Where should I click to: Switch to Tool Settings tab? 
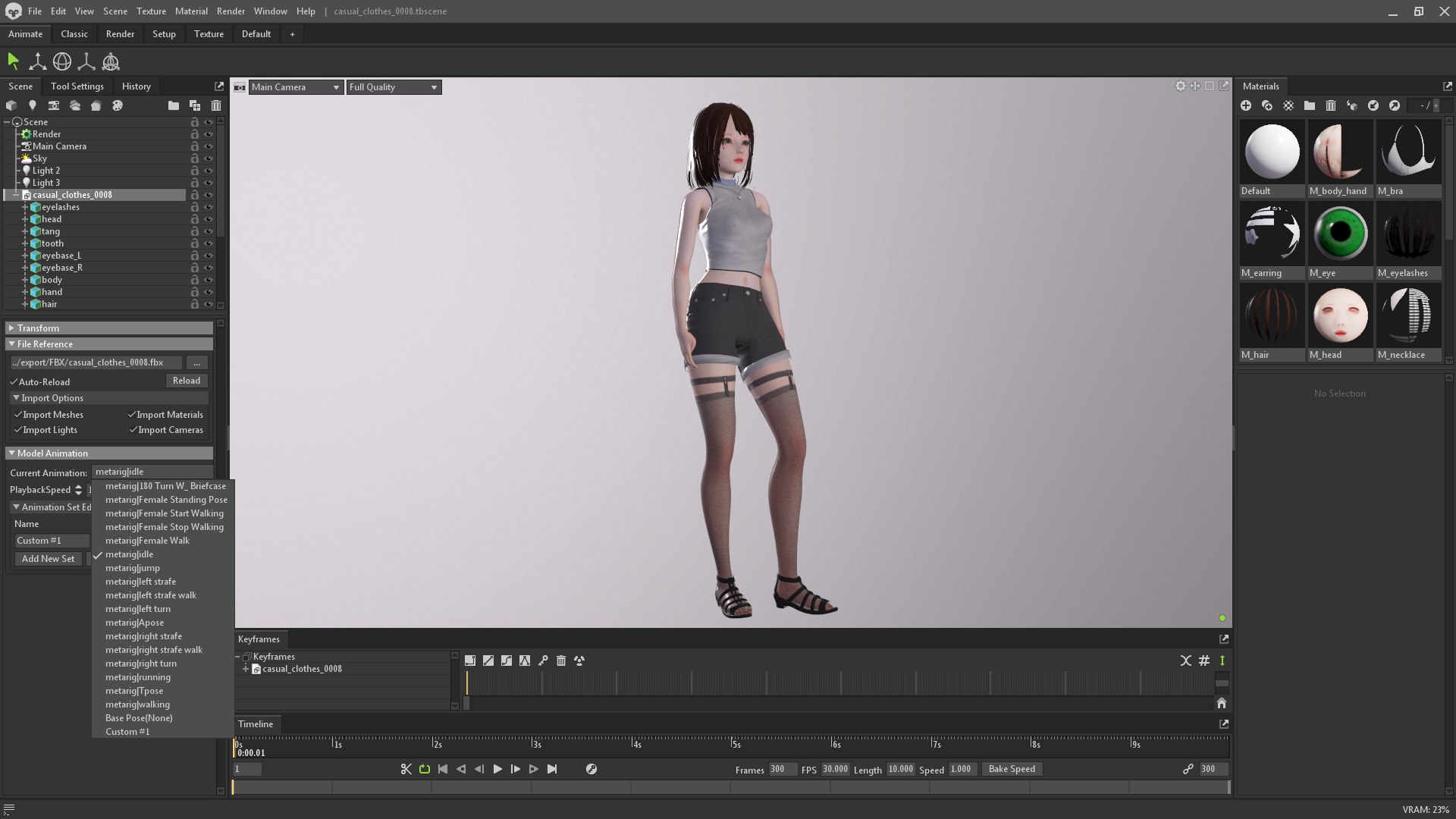pos(77,86)
